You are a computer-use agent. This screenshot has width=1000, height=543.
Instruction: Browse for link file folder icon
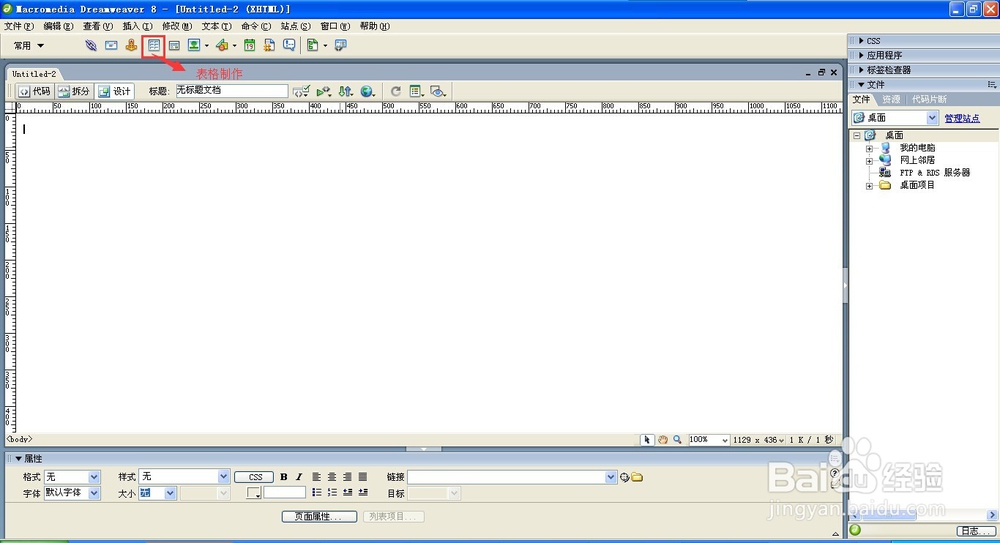[x=637, y=477]
